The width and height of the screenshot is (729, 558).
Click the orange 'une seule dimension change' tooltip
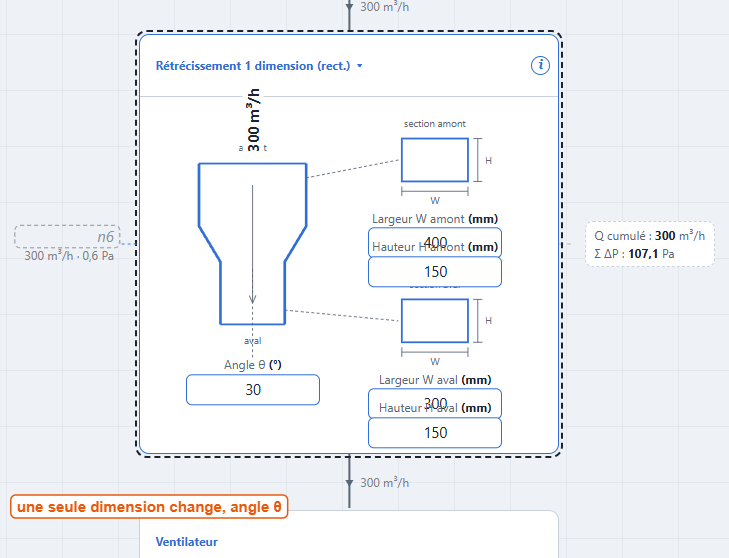(x=149, y=507)
